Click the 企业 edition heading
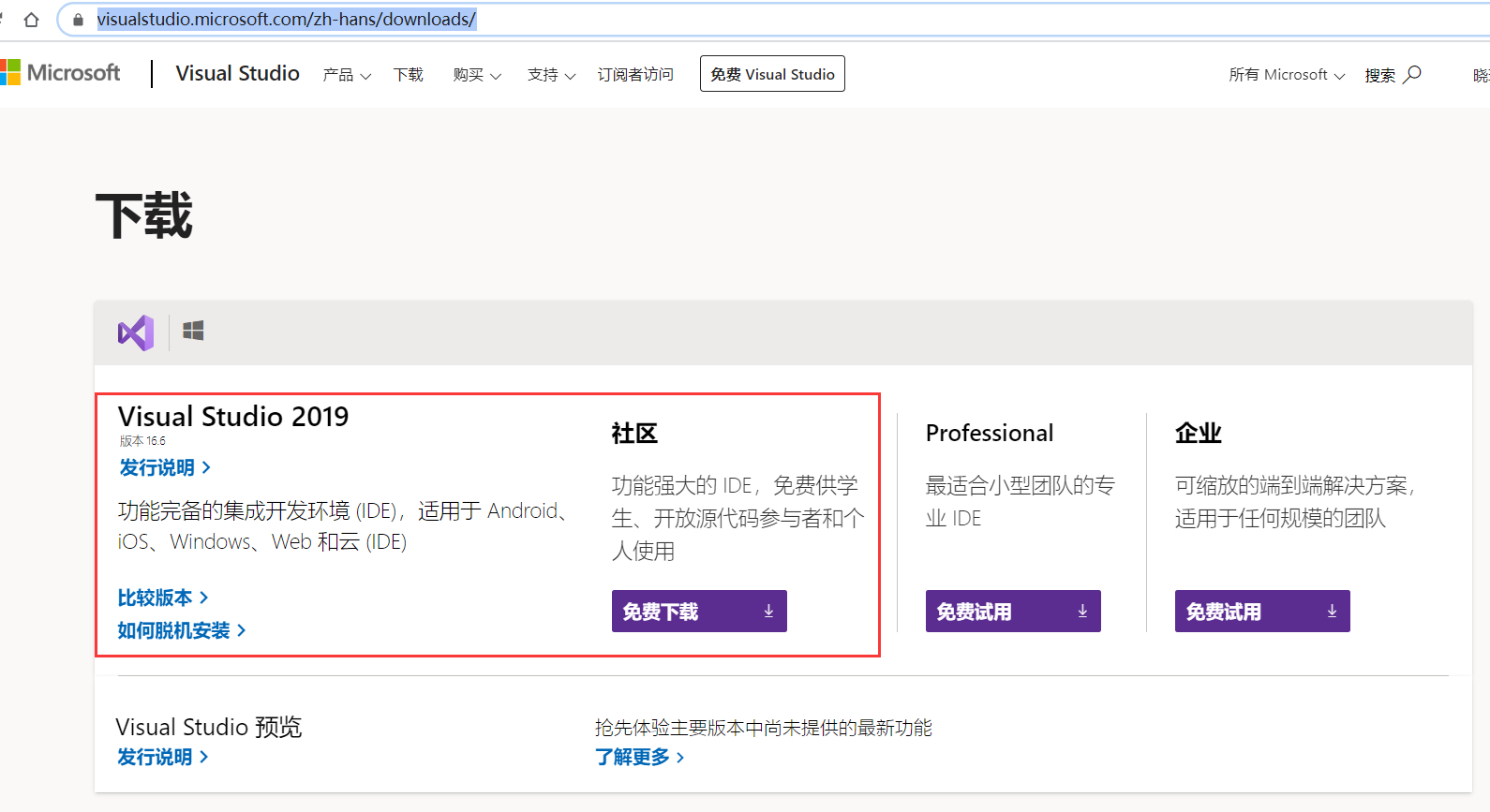This screenshot has height=812, width=1490. coord(1199,433)
